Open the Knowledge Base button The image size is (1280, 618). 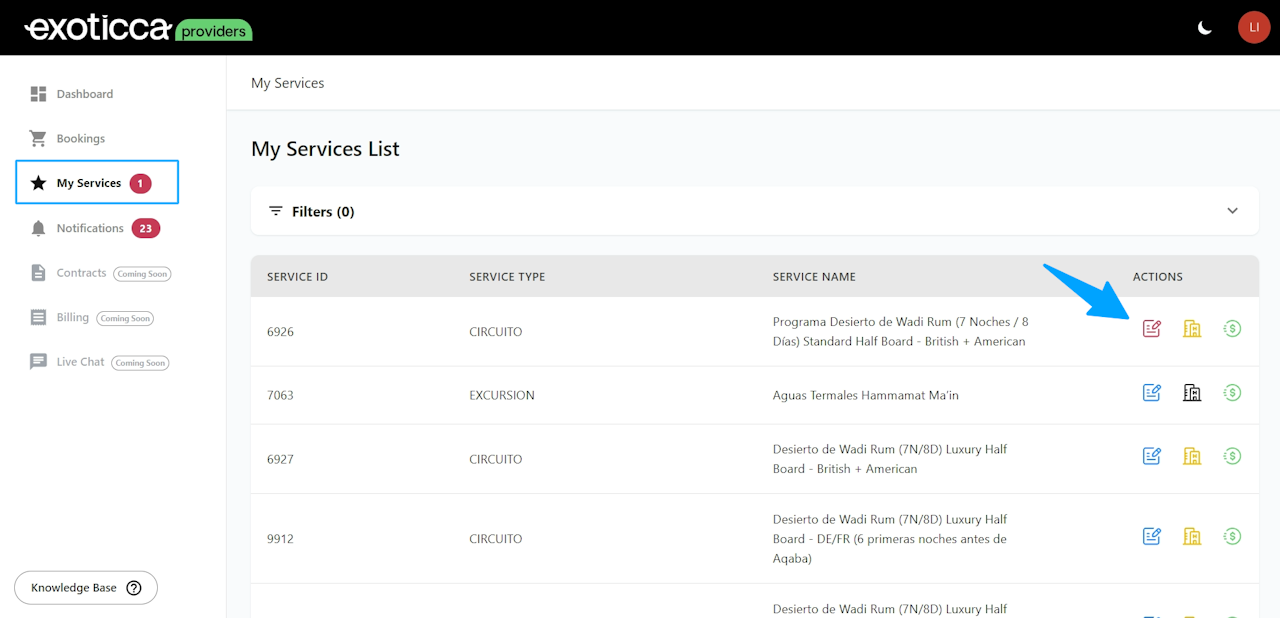86,588
